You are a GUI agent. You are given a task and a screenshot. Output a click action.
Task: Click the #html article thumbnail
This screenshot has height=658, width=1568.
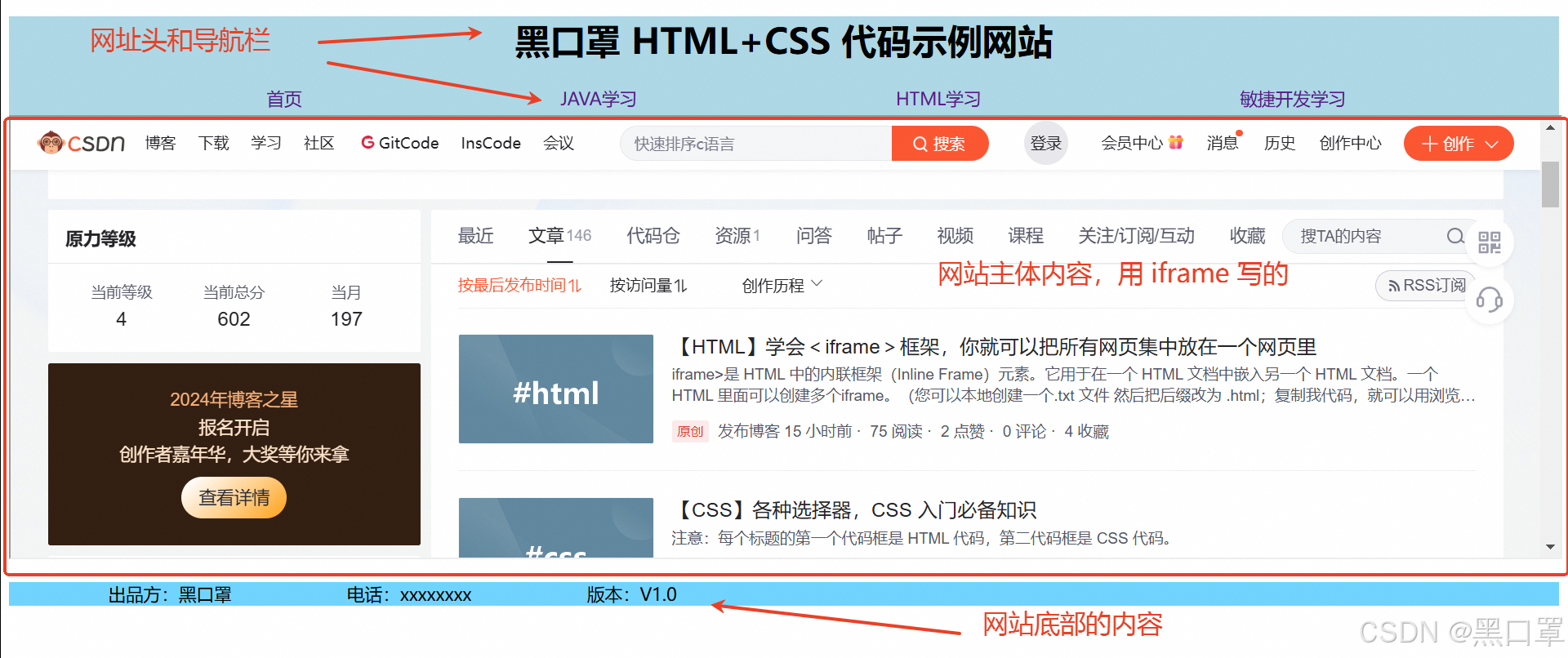tap(556, 389)
